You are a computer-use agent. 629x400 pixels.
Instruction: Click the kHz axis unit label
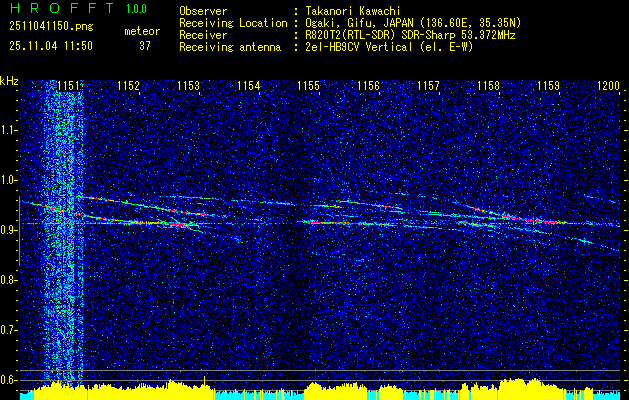9,81
